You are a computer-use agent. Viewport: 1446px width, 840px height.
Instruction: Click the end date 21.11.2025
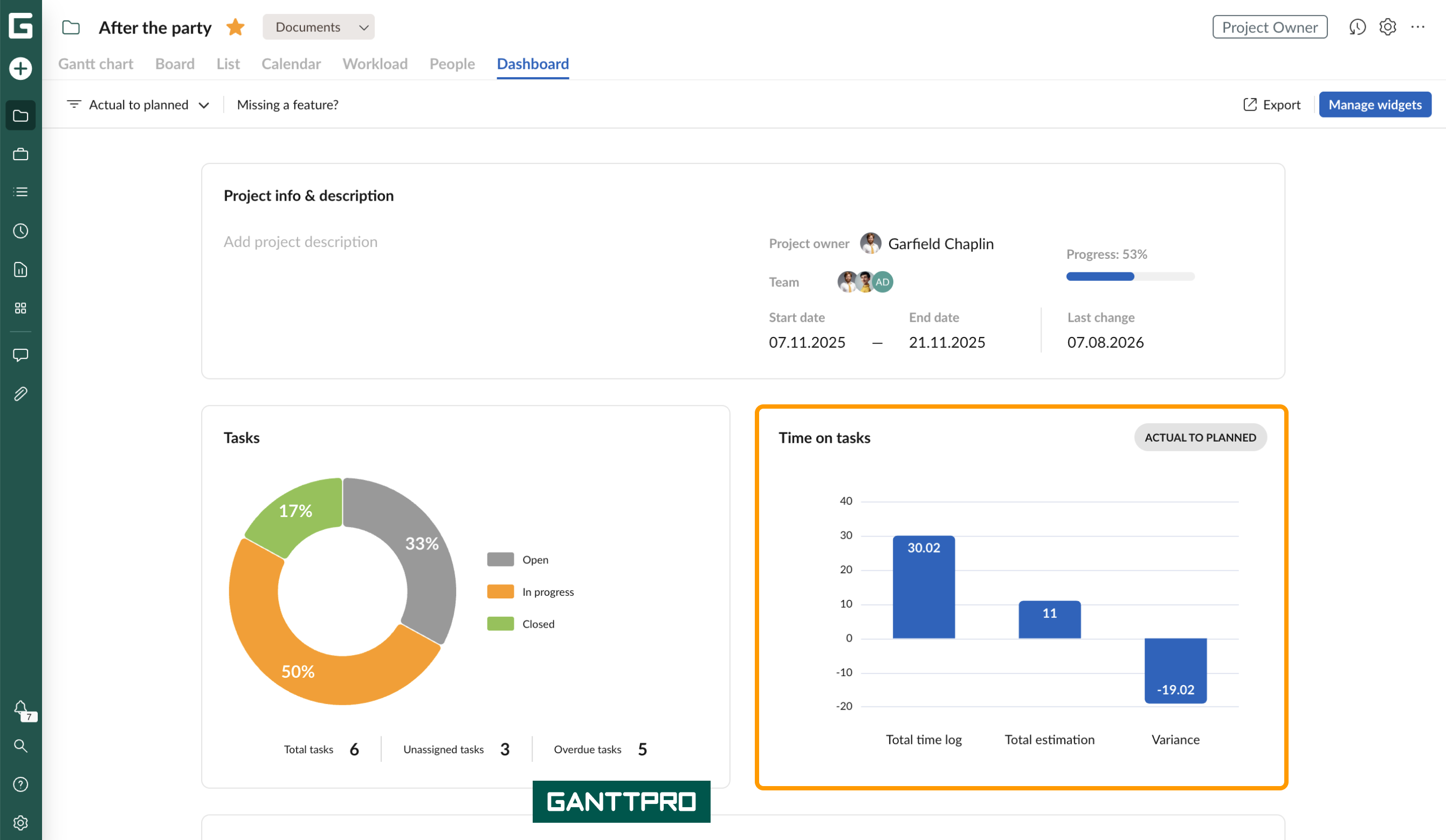coord(947,342)
